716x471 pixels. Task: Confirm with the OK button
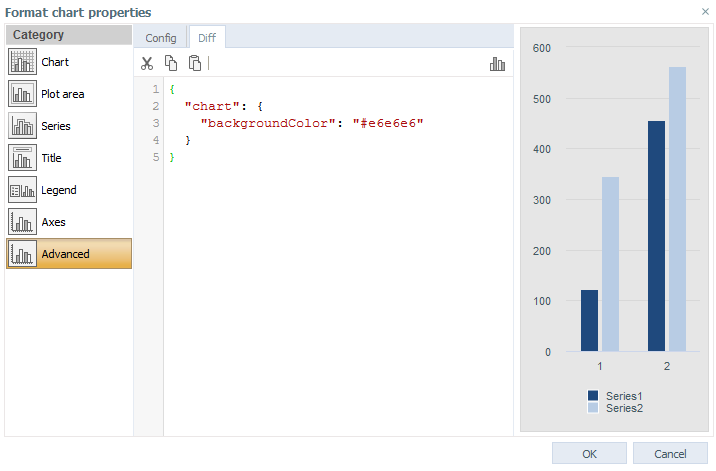[589, 454]
